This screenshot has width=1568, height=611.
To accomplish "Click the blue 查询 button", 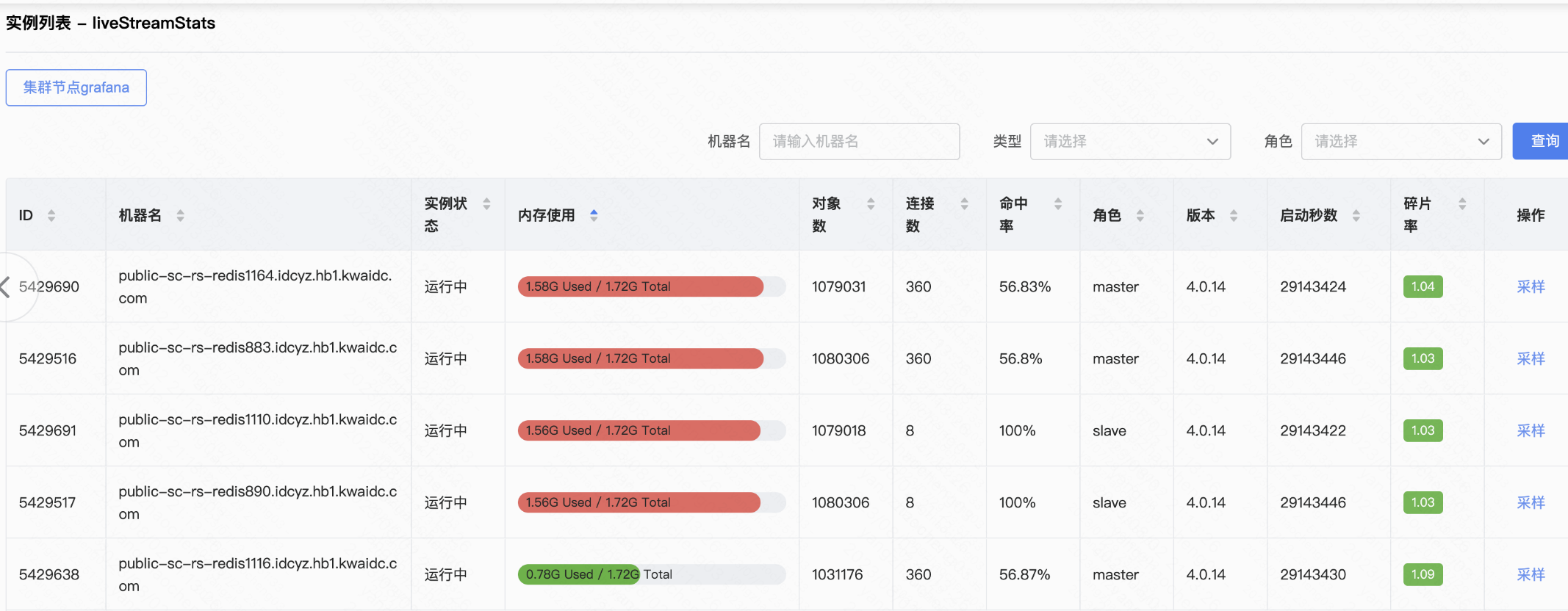I will (1543, 141).
